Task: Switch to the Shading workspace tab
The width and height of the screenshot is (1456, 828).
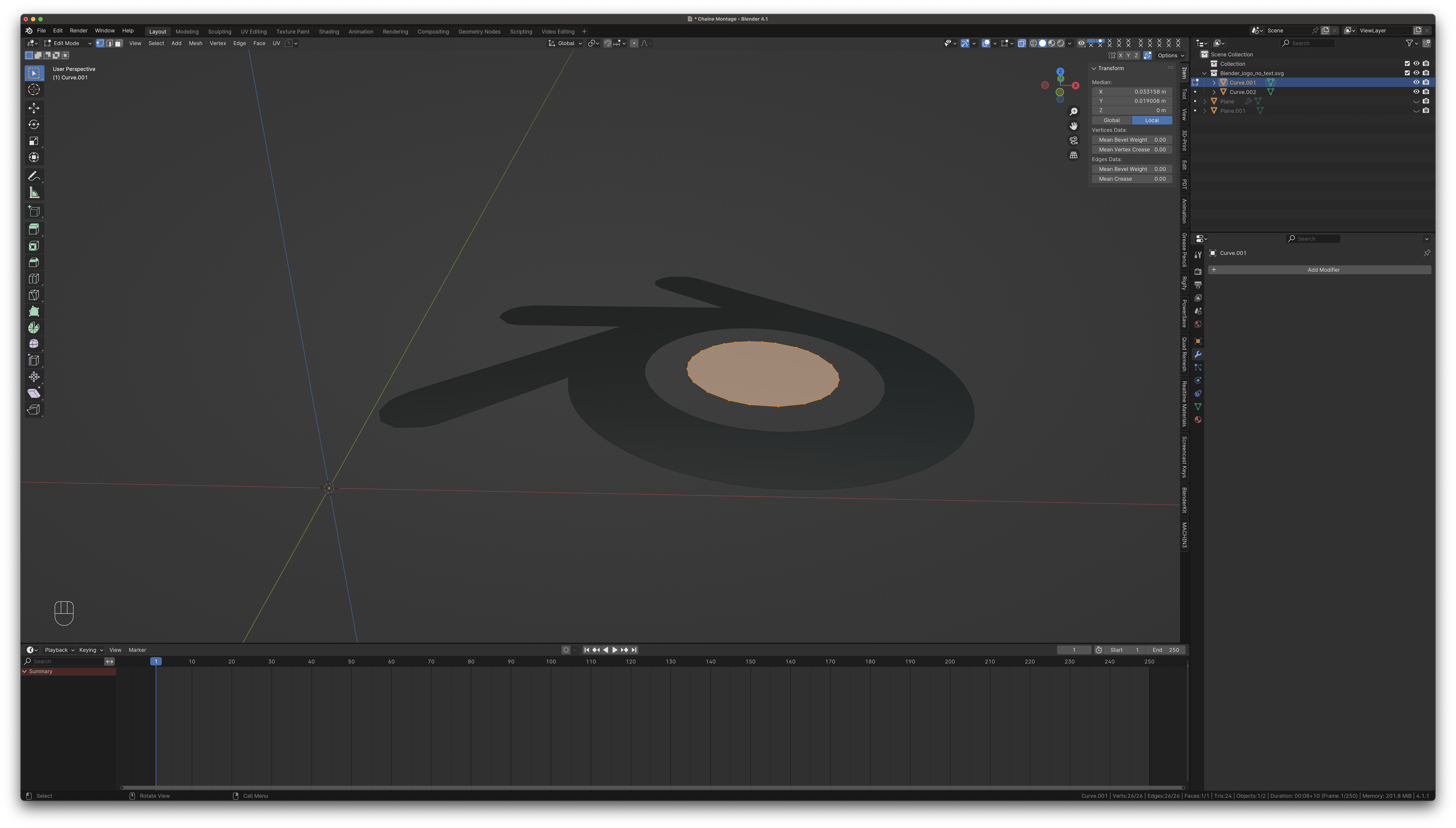Action: click(329, 32)
